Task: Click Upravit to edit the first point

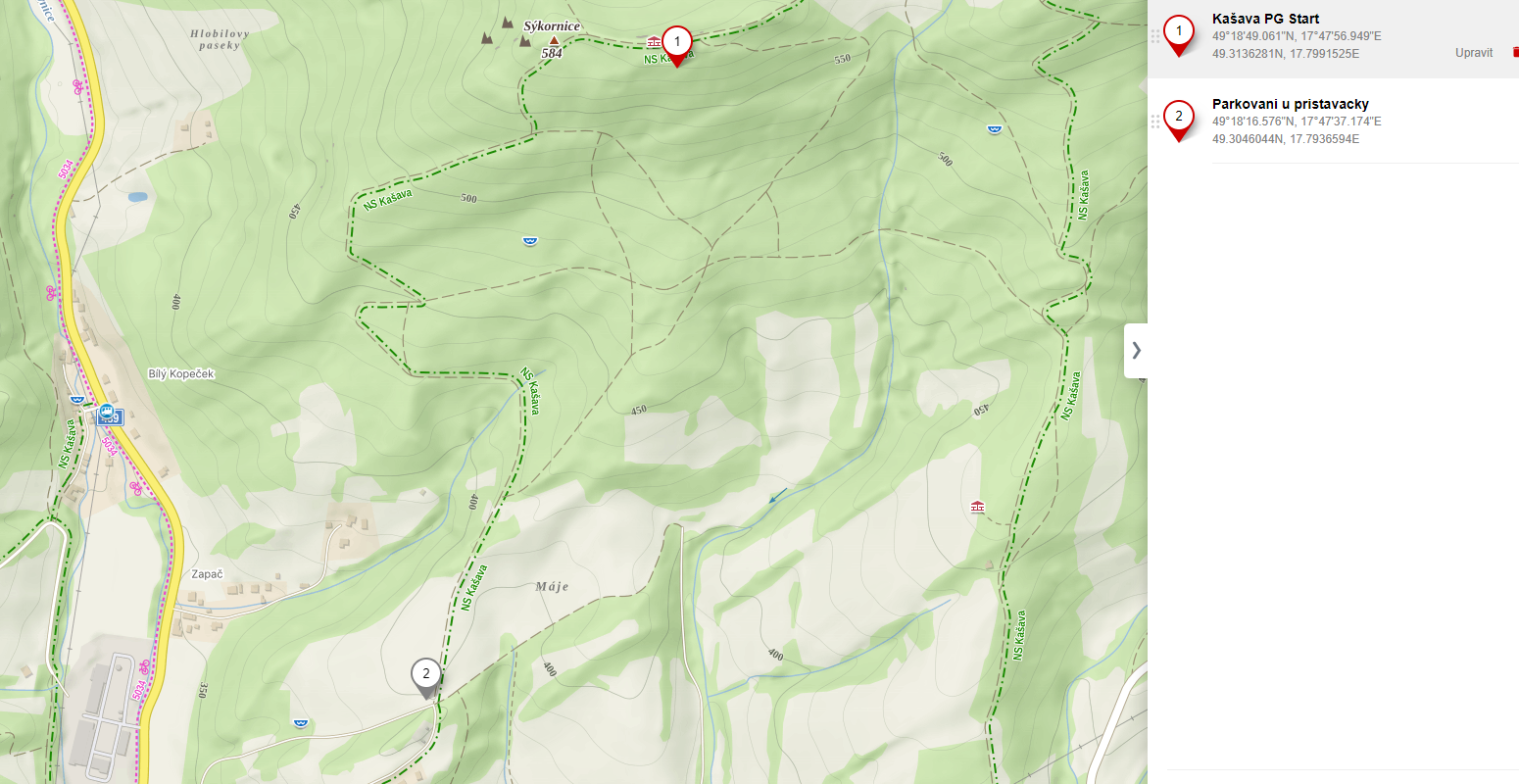Action: click(x=1474, y=53)
